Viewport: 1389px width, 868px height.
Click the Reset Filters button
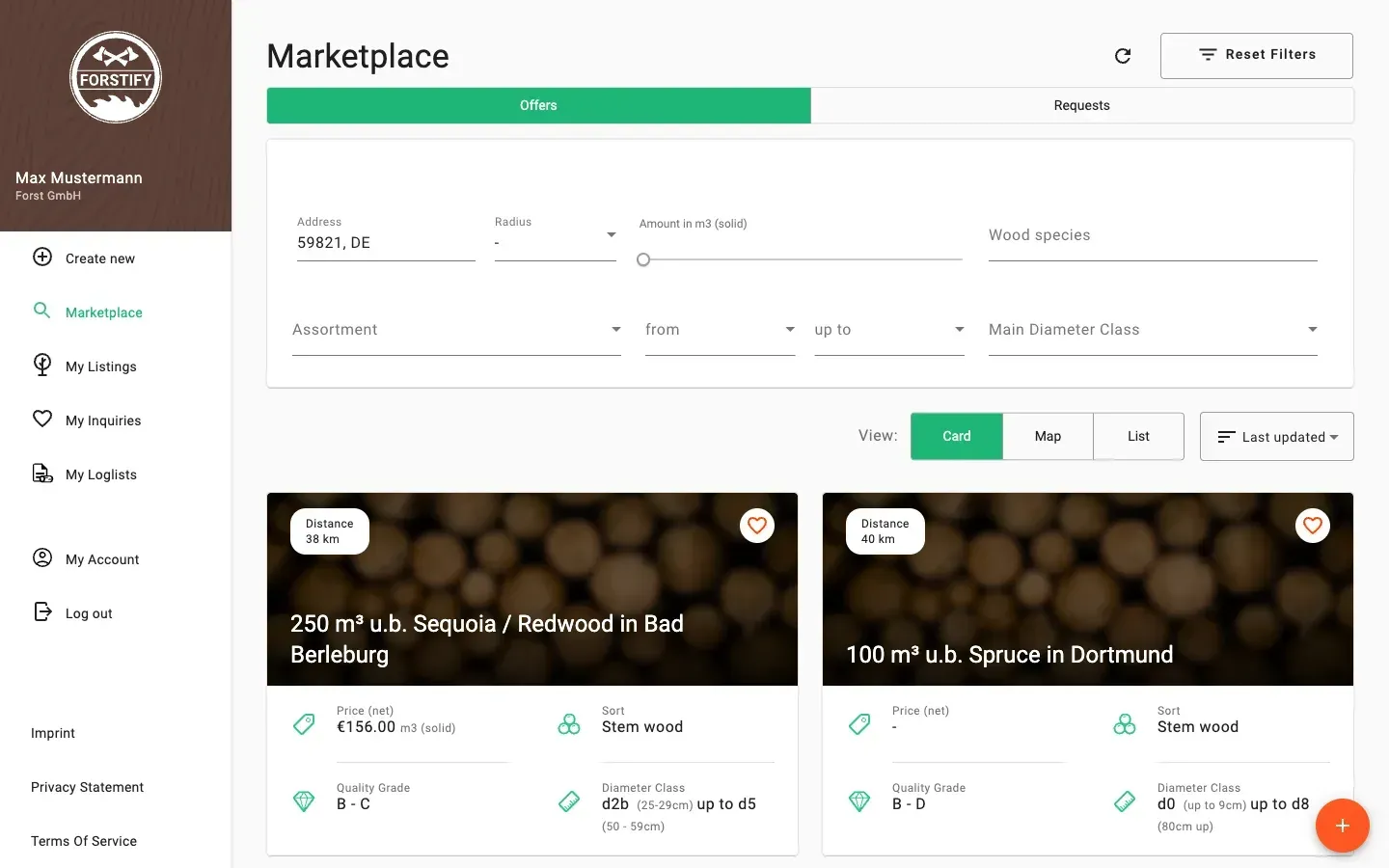coord(1257,55)
